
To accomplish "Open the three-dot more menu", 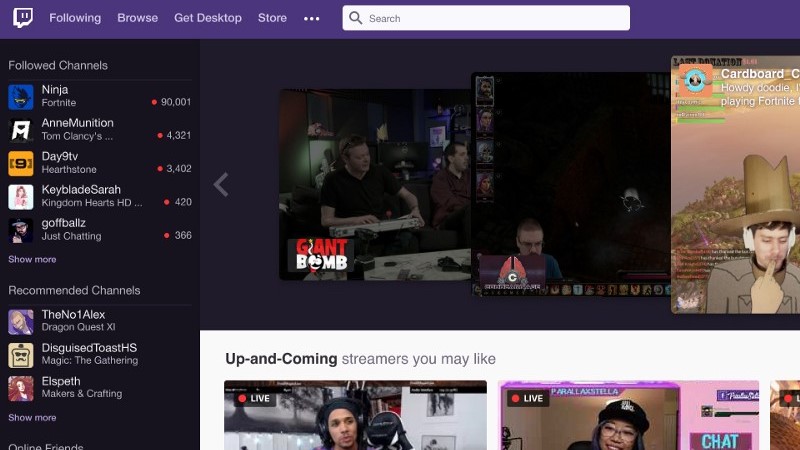I will [x=312, y=19].
